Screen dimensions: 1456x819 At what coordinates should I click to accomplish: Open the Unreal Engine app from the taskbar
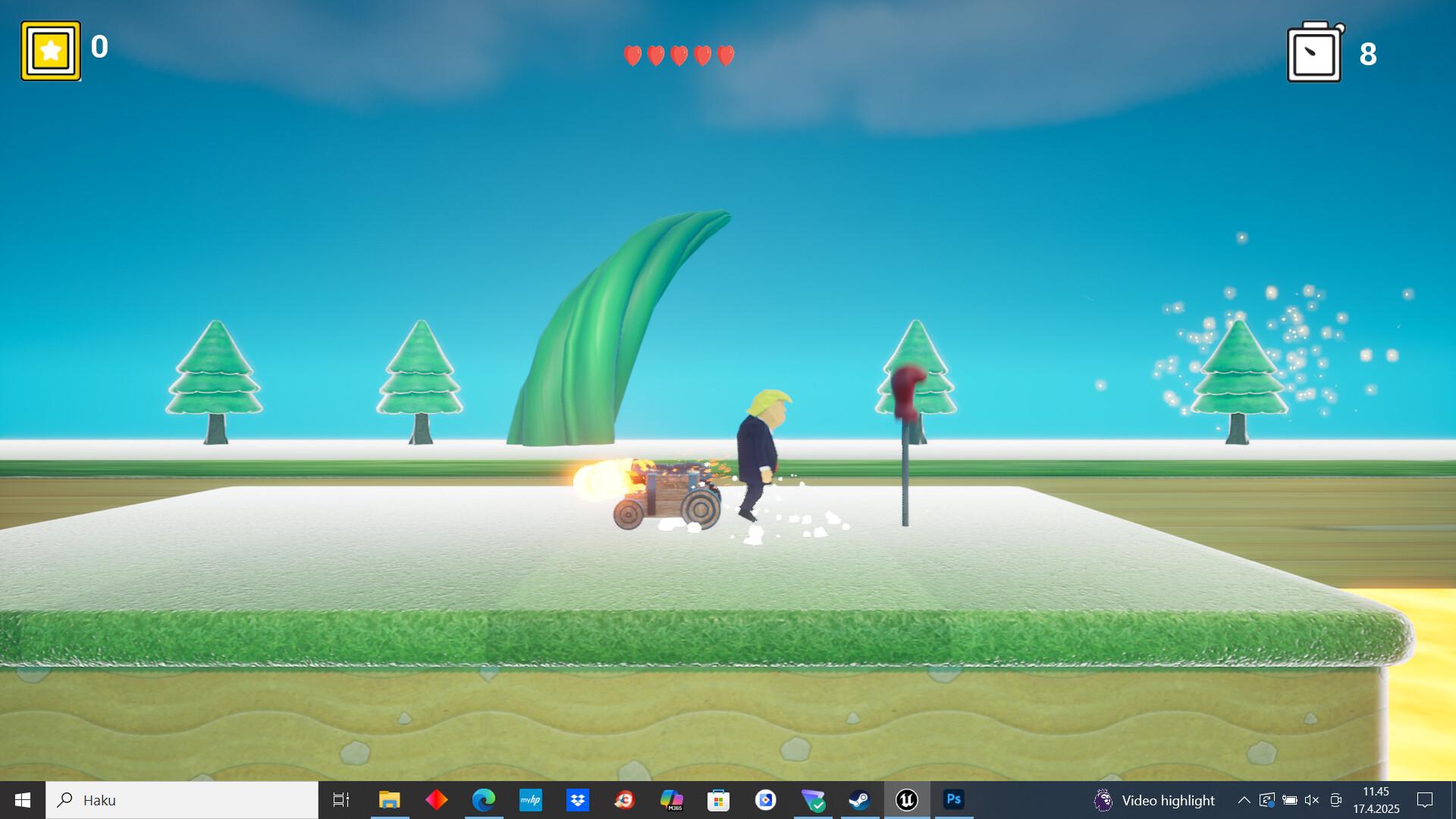[x=907, y=800]
